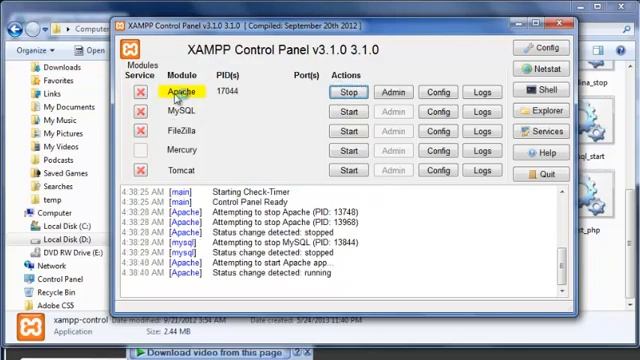Image resolution: width=640 pixels, height=360 pixels.
Task: View the Tomcat Logs
Action: click(482, 170)
